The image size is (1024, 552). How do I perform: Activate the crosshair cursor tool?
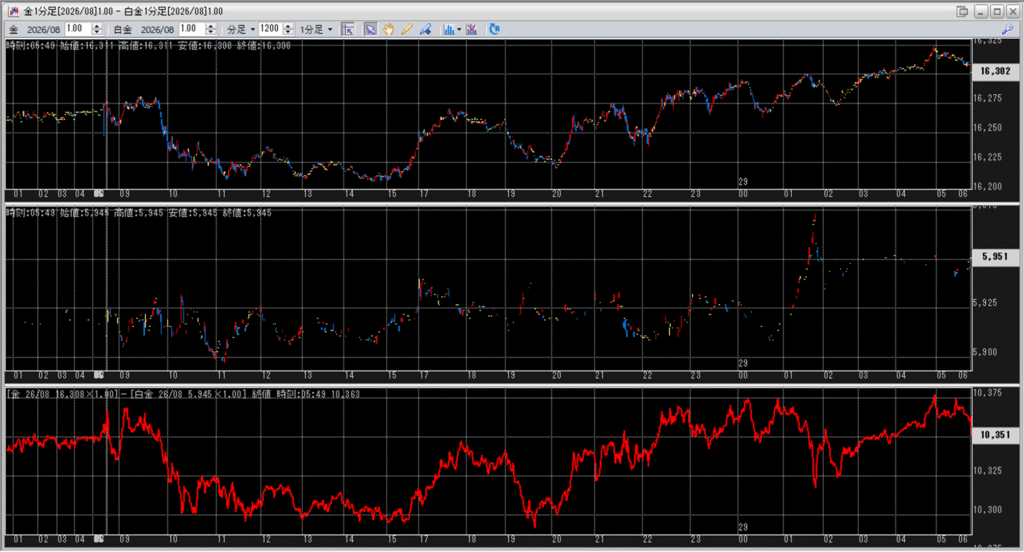coord(349,29)
